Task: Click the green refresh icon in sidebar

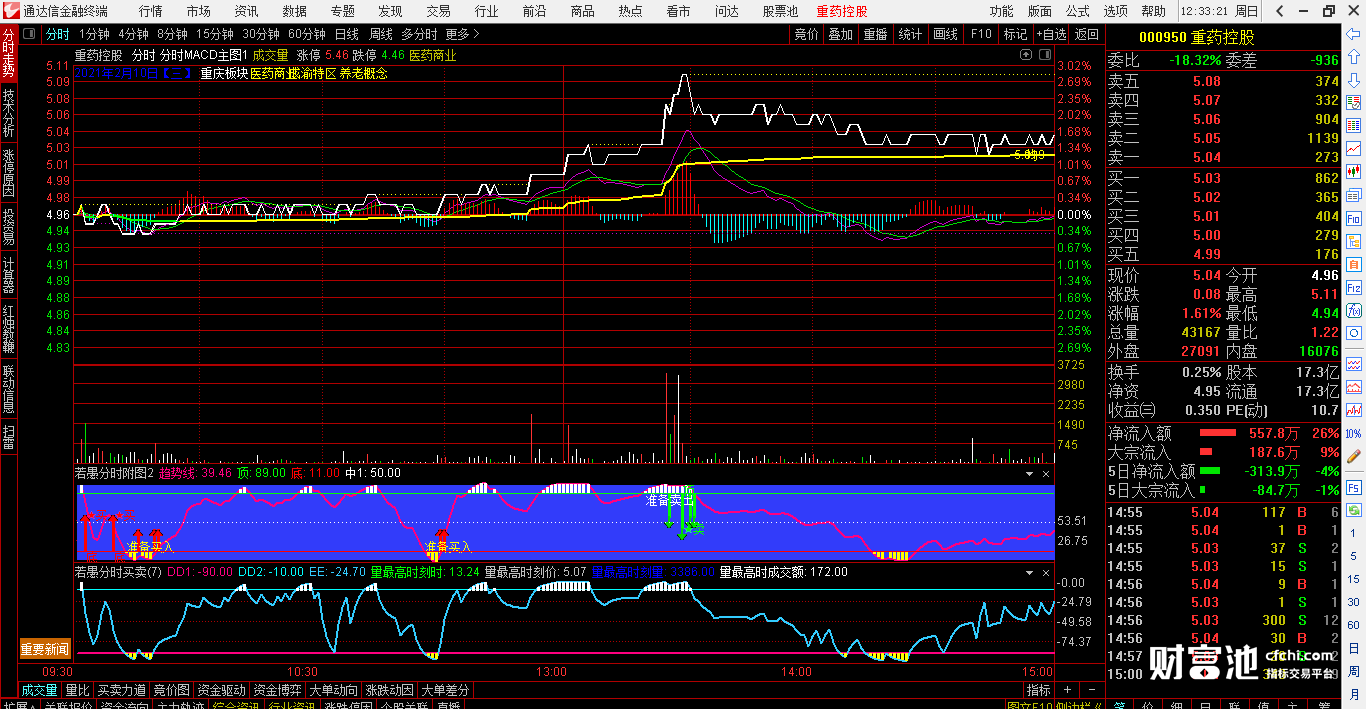Action: tap(1354, 510)
